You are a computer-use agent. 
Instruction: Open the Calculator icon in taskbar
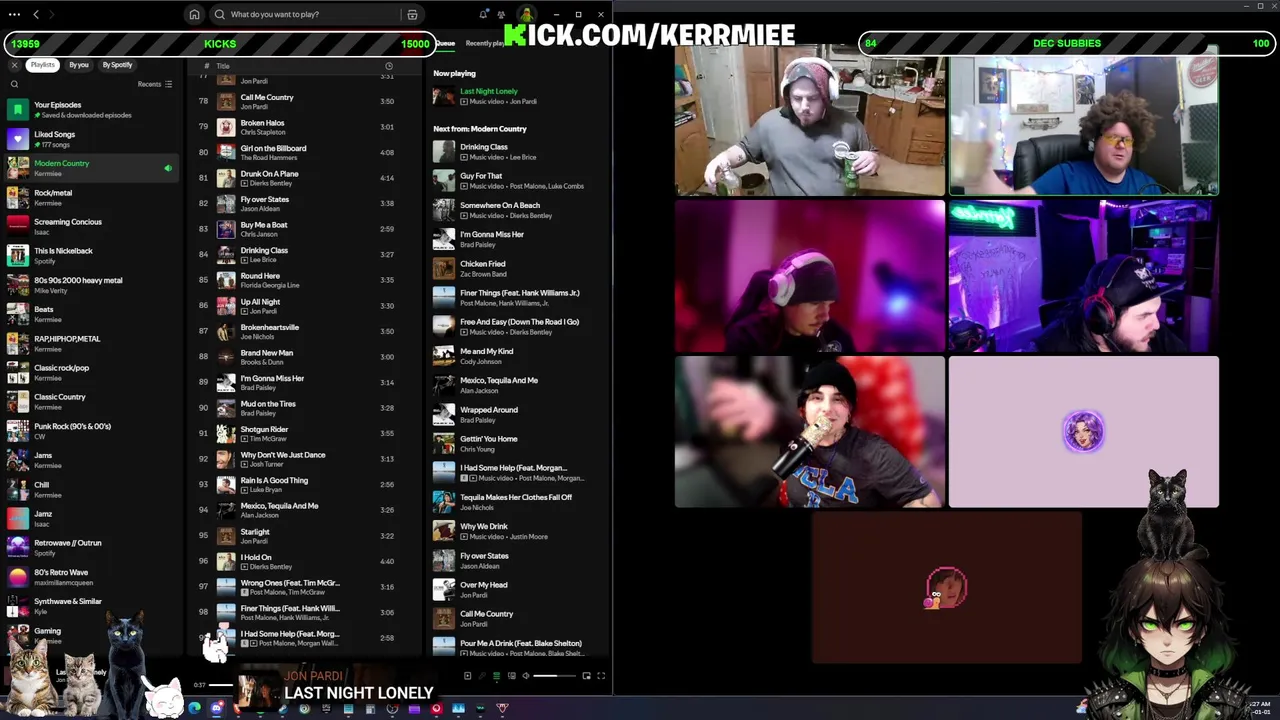click(369, 709)
